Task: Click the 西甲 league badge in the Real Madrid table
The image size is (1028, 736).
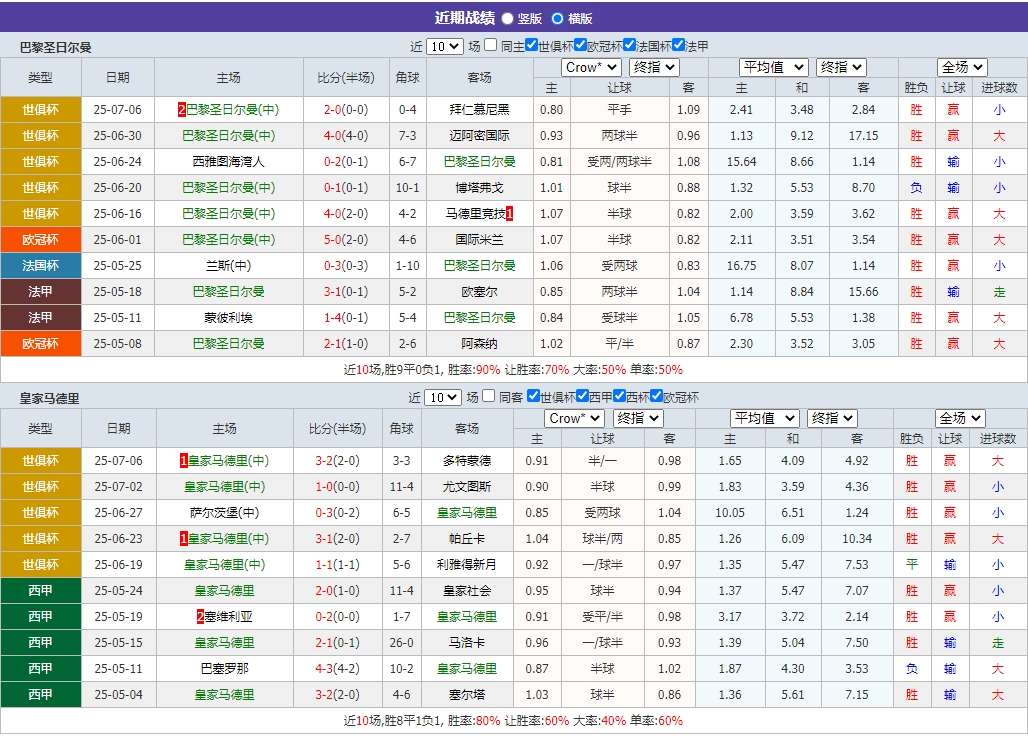Action: (x=41, y=590)
